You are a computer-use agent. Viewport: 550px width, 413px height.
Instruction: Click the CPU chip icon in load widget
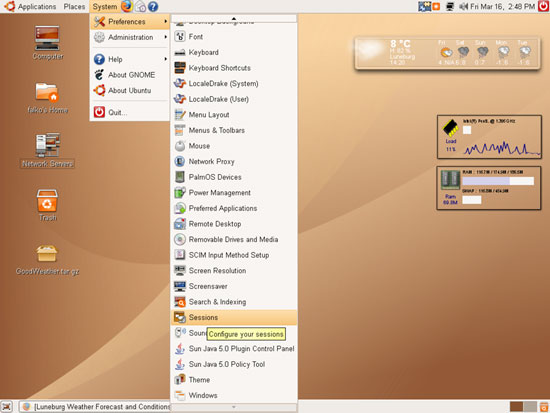[451, 128]
